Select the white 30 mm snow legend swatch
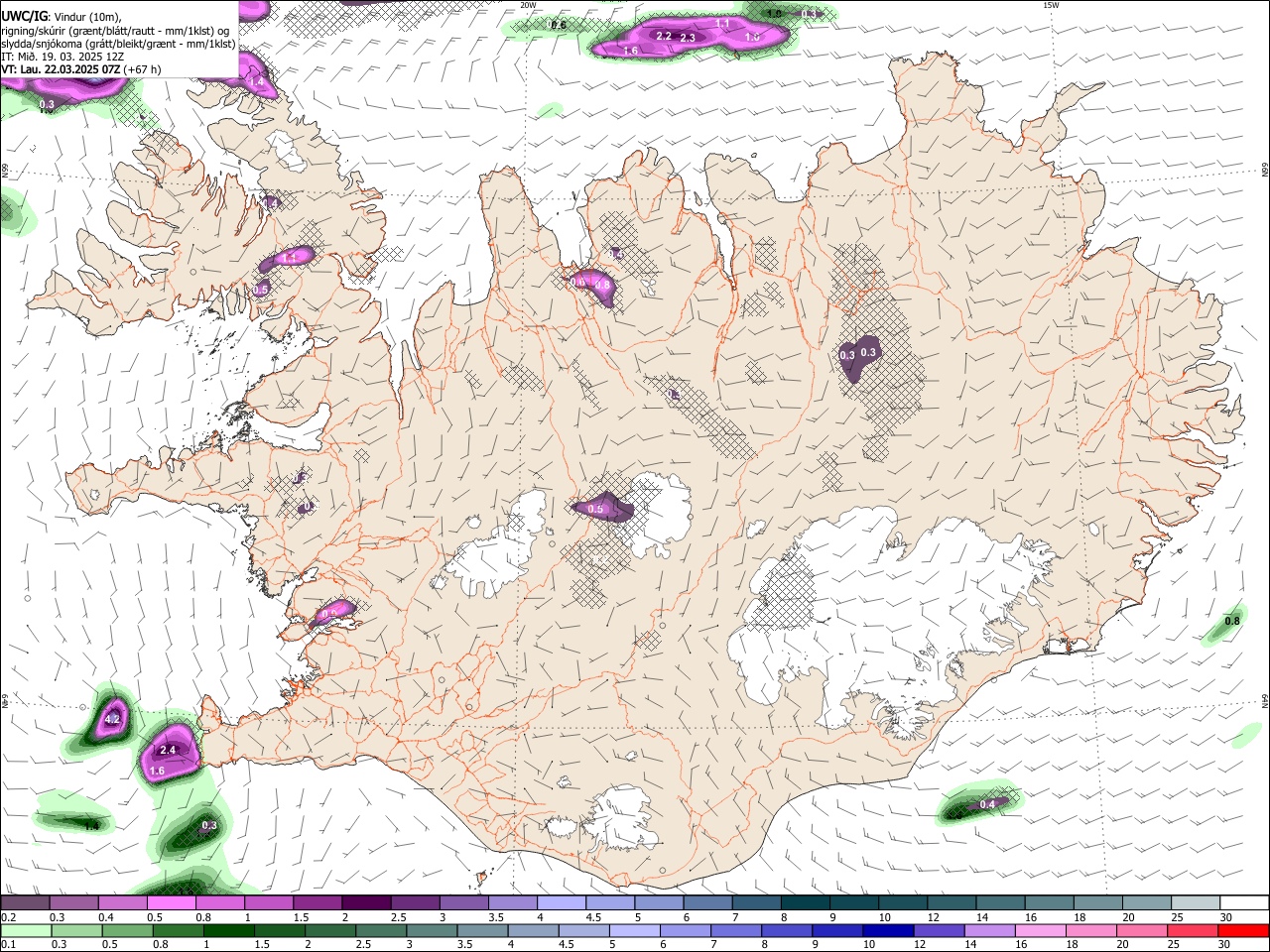The height and width of the screenshot is (952, 1270). tap(1244, 902)
